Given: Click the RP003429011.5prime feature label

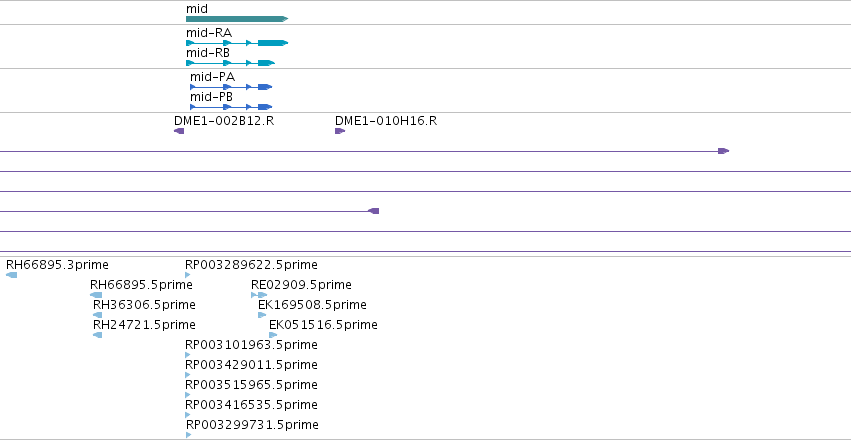Looking at the screenshot, I should tap(251, 365).
